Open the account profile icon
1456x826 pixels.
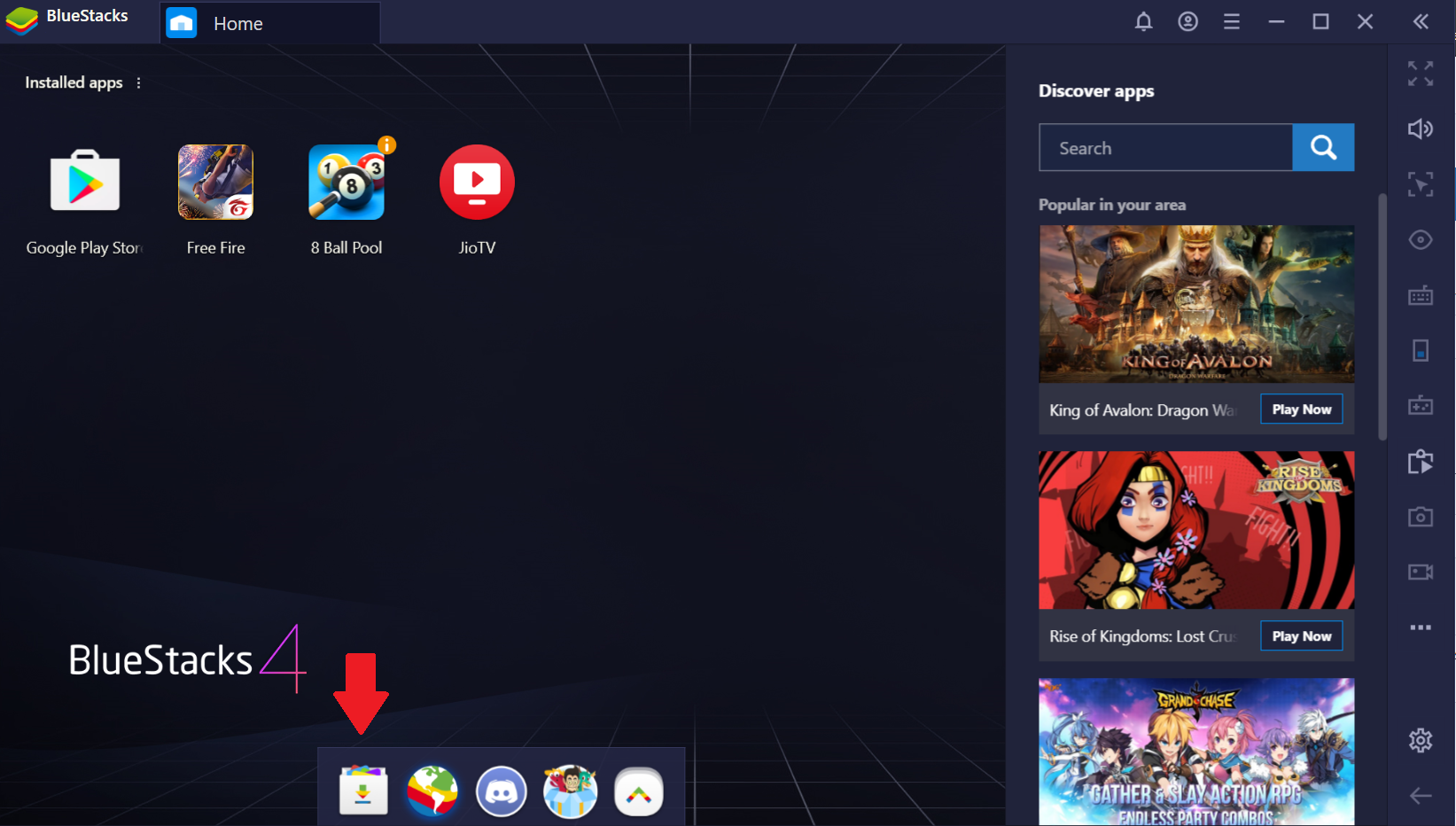(1187, 22)
